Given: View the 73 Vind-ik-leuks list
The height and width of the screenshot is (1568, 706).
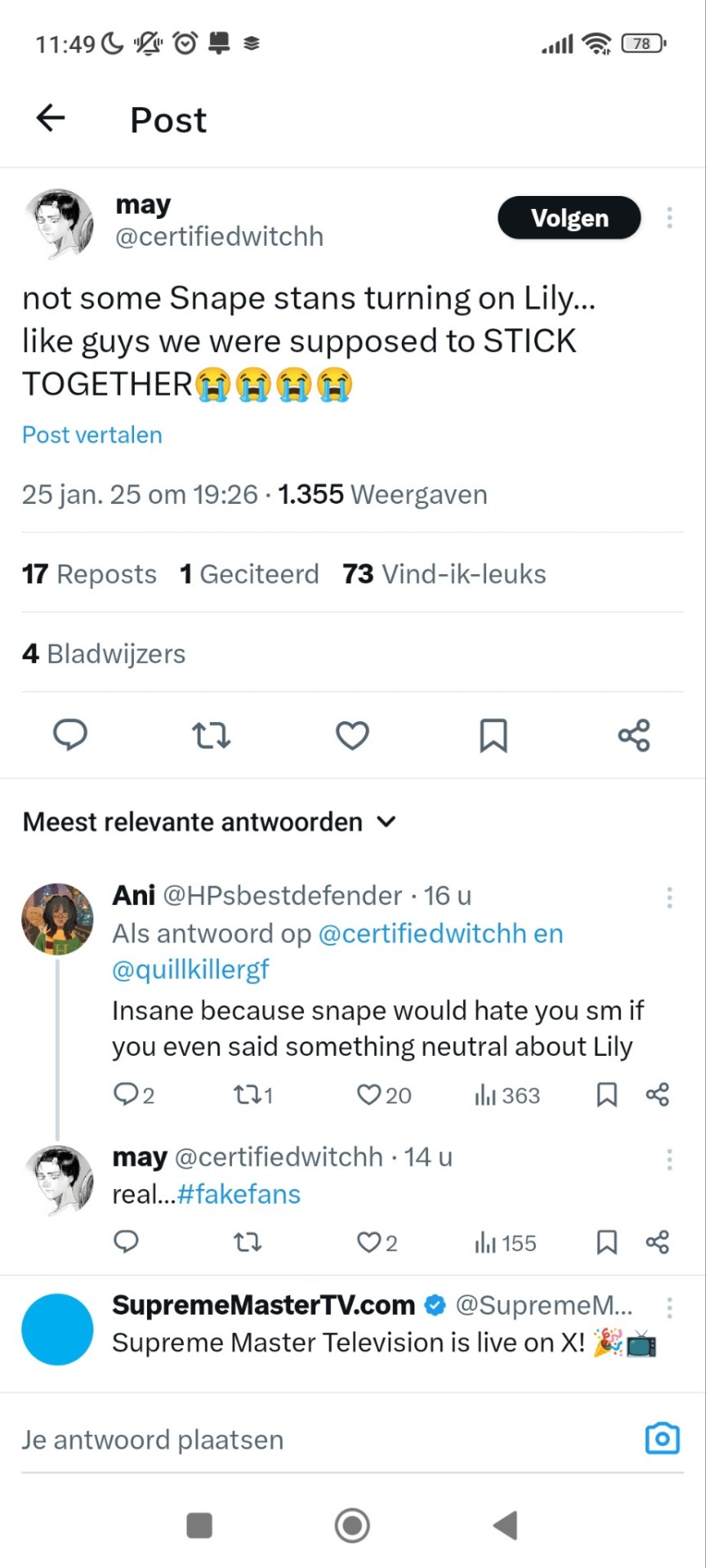Looking at the screenshot, I should point(444,574).
